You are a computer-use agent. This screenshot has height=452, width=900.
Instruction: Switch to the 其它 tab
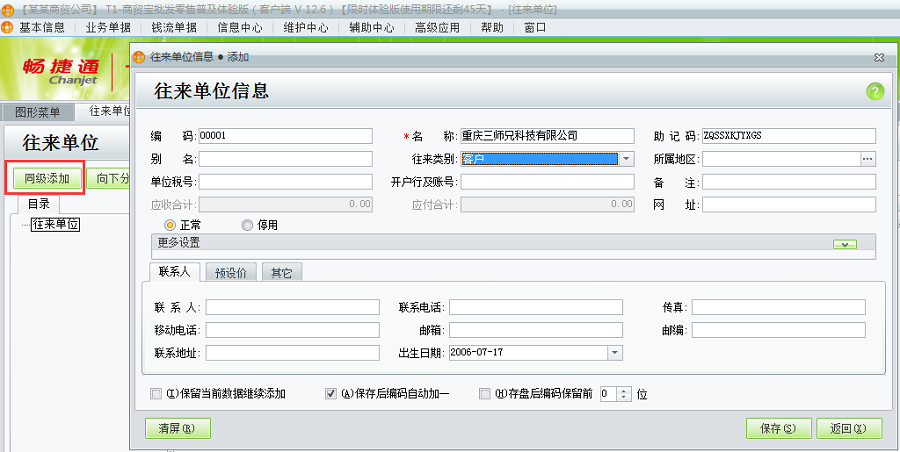tap(282, 273)
